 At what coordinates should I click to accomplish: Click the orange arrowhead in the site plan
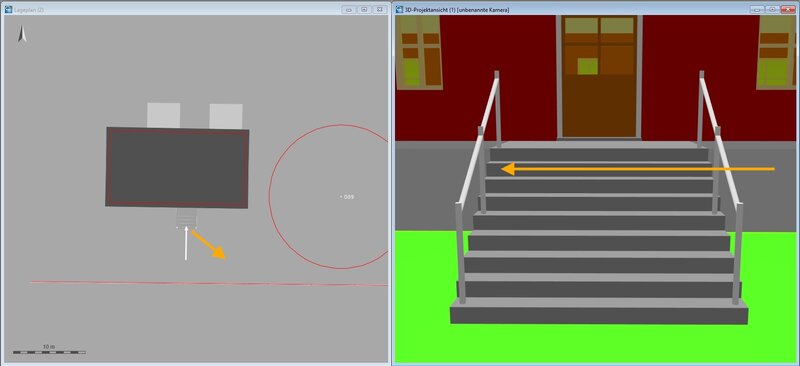(x=219, y=253)
